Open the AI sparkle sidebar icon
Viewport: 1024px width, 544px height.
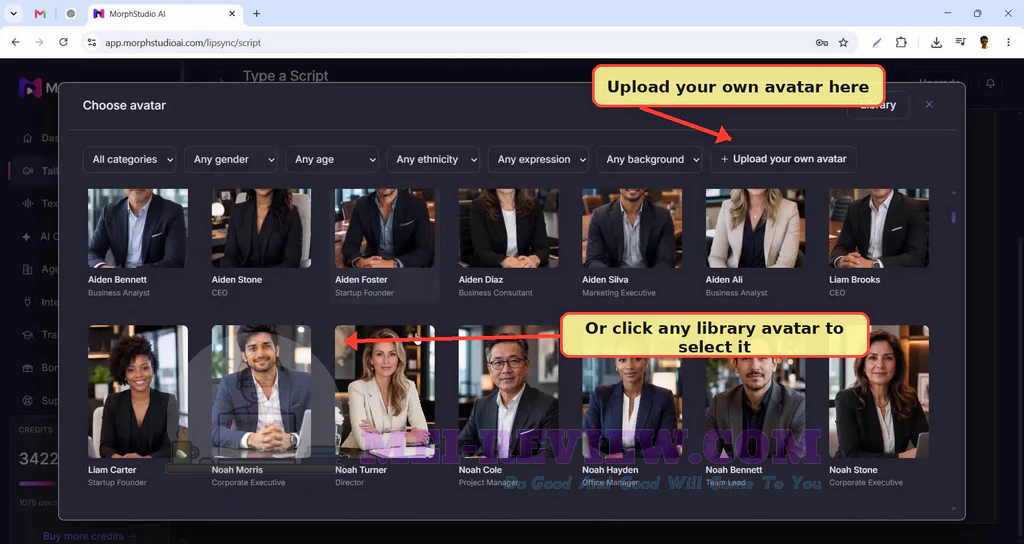click(27, 236)
